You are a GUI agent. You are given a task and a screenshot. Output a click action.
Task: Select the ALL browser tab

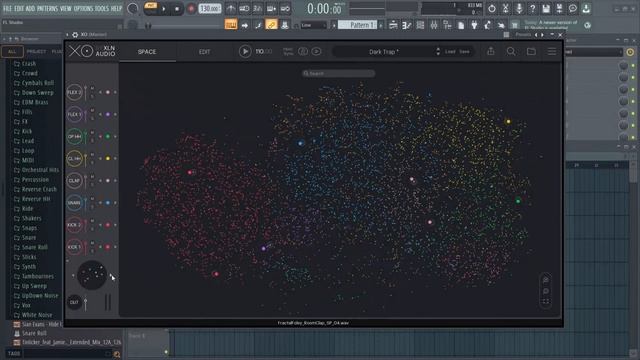(12, 51)
